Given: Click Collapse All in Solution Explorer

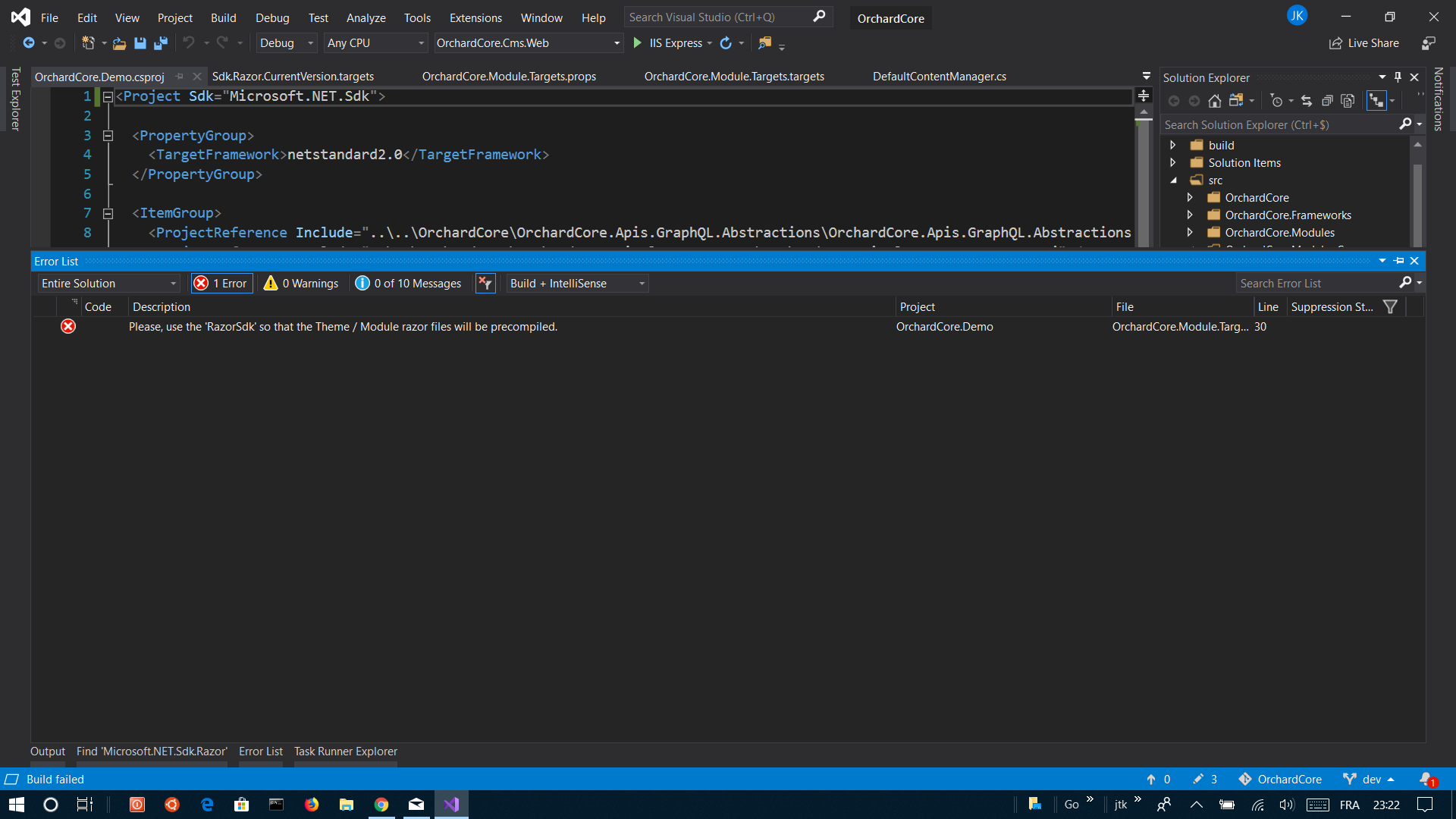Looking at the screenshot, I should coord(1327,101).
